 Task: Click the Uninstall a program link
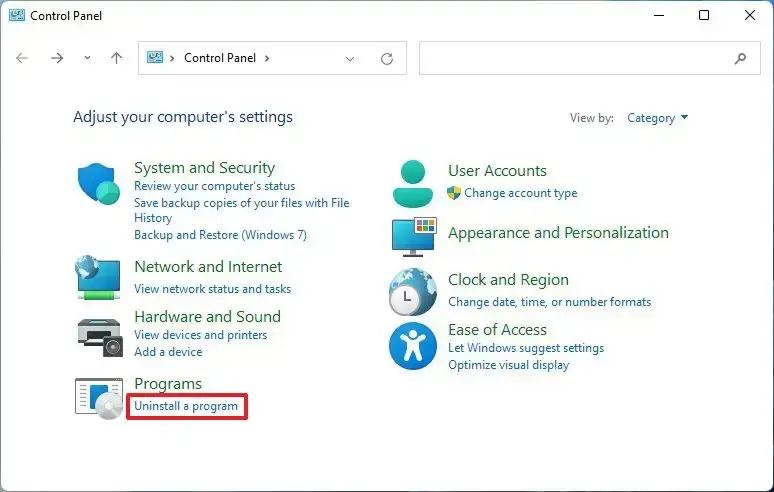pyautogui.click(x=186, y=406)
